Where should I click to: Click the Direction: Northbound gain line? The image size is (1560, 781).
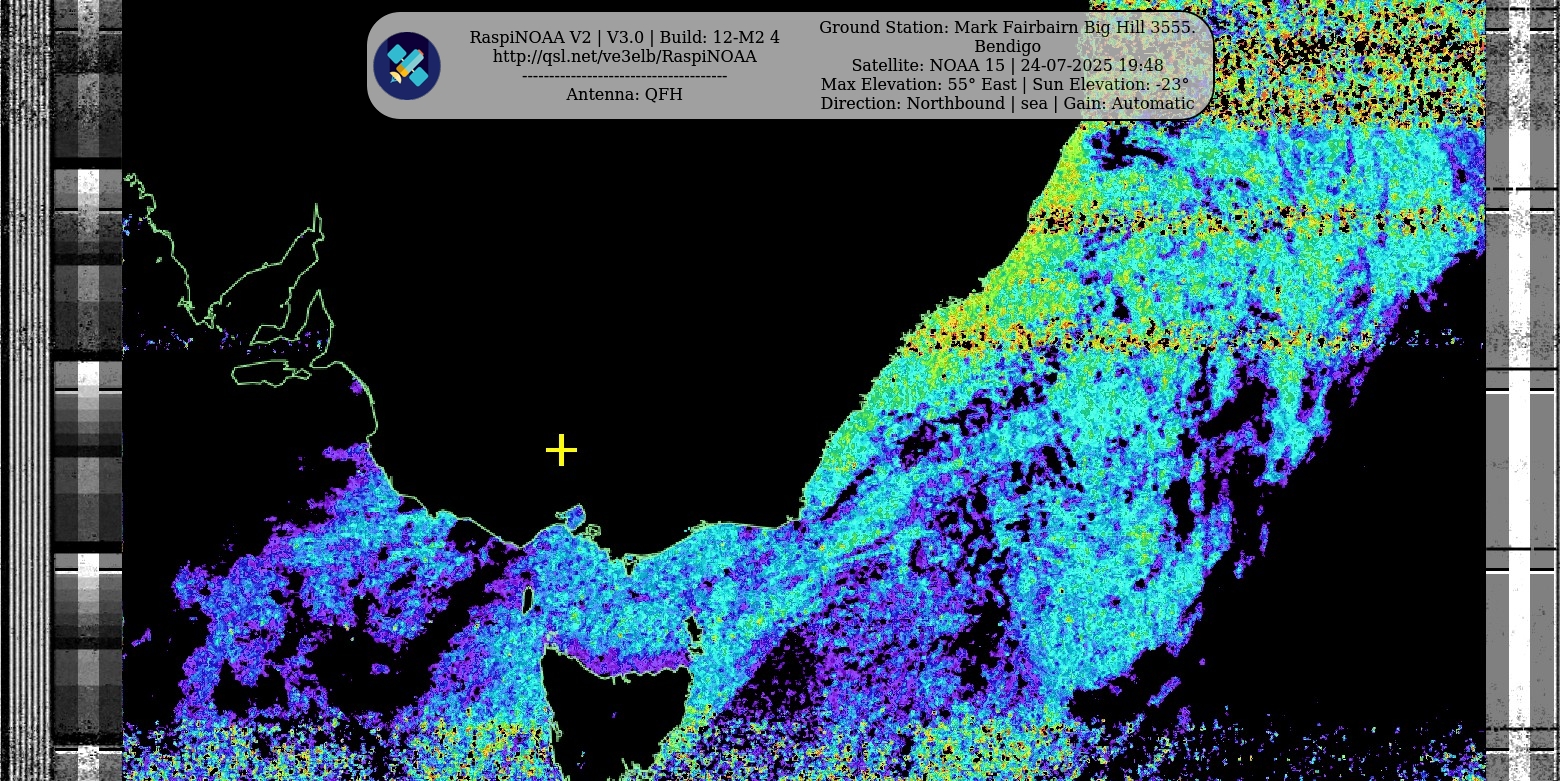(1006, 103)
